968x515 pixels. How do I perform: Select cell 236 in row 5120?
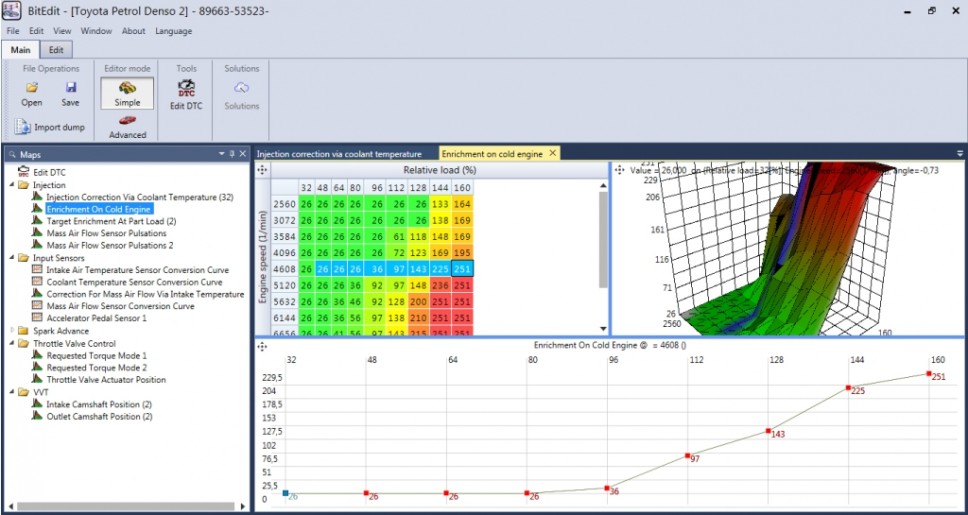pyautogui.click(x=441, y=285)
